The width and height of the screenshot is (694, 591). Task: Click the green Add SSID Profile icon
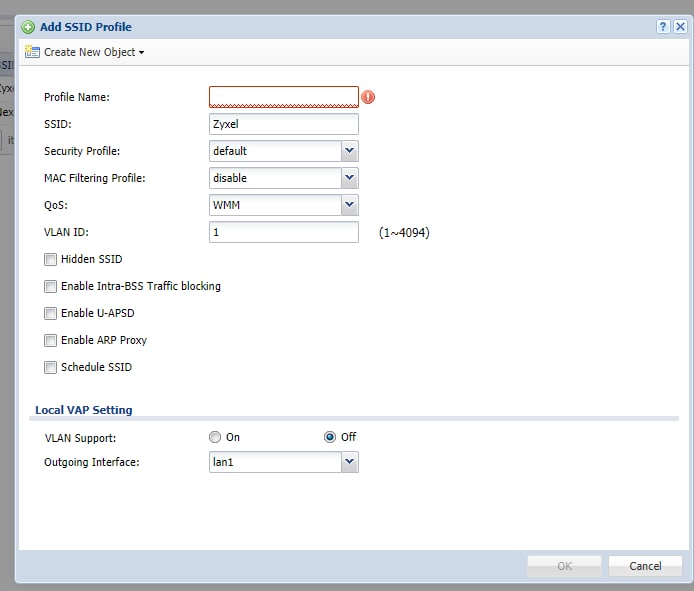pos(28,27)
